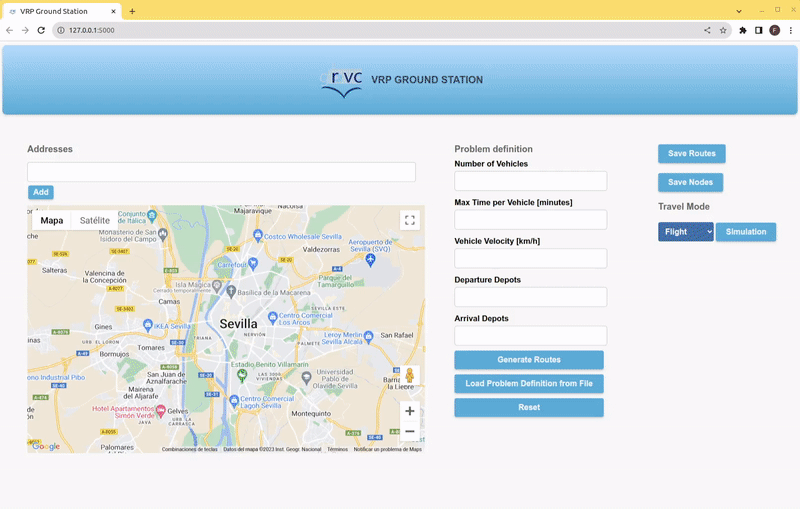
Task: Click the Basílica de la Macarena marker
Action: click(231, 292)
